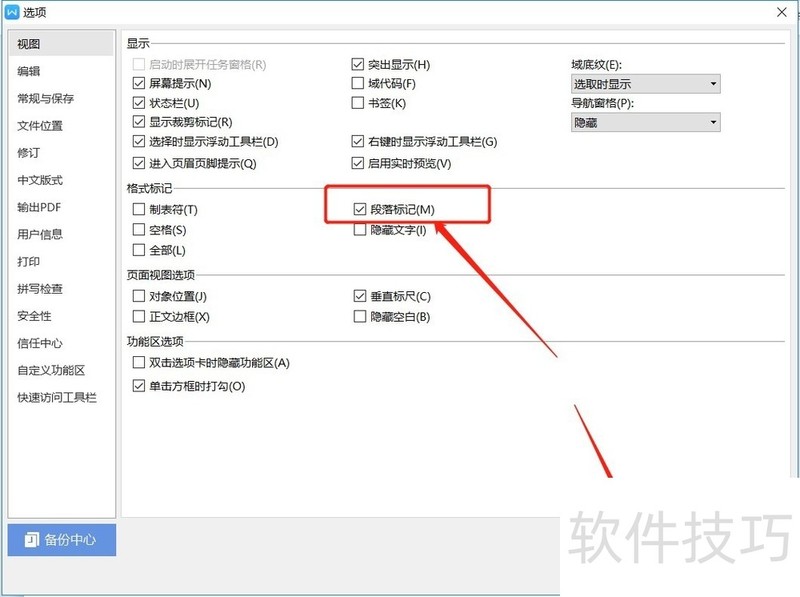Go to the 输出PDF settings
The width and height of the screenshot is (800, 597).
pyautogui.click(x=40, y=208)
